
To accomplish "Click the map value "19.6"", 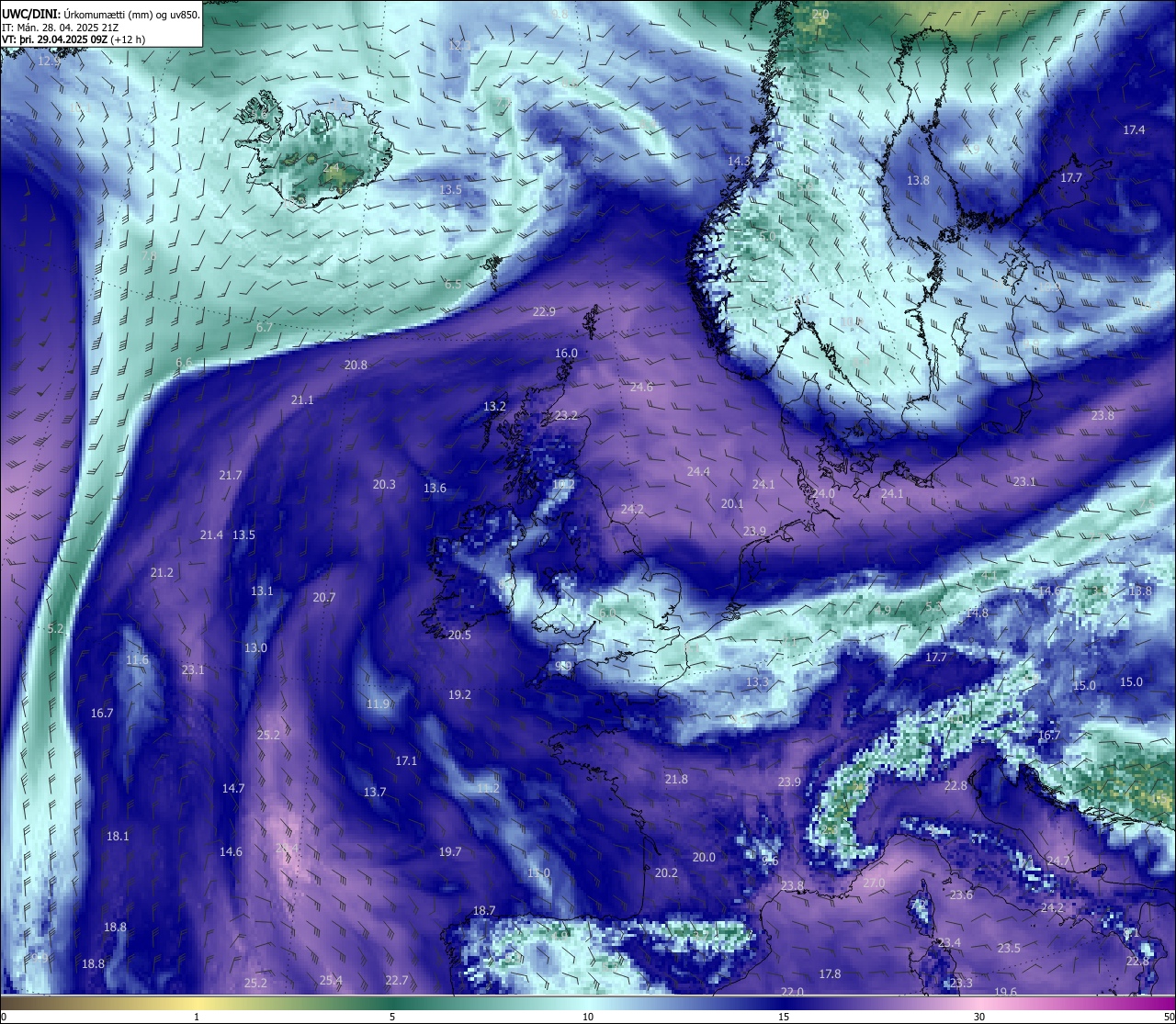I will click(1006, 992).
